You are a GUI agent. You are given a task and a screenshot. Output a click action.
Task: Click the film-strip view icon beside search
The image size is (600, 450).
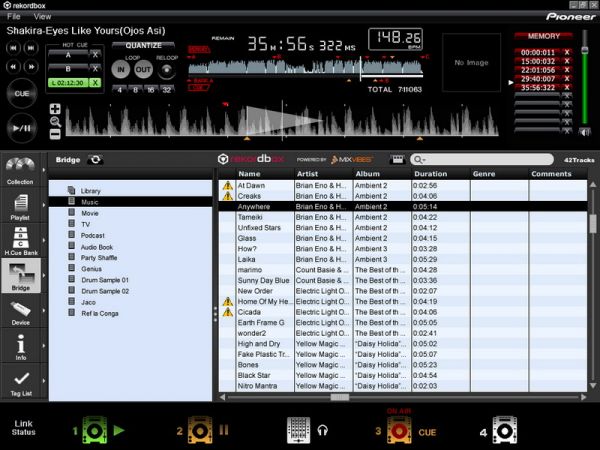coord(397,160)
